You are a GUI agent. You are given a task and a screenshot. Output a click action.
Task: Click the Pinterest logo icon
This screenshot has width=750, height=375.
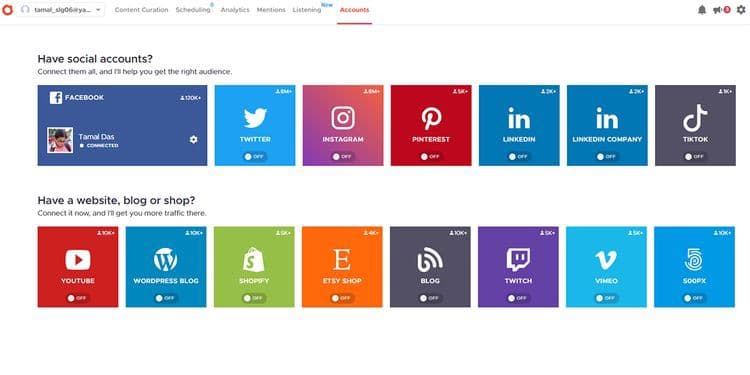[431, 118]
